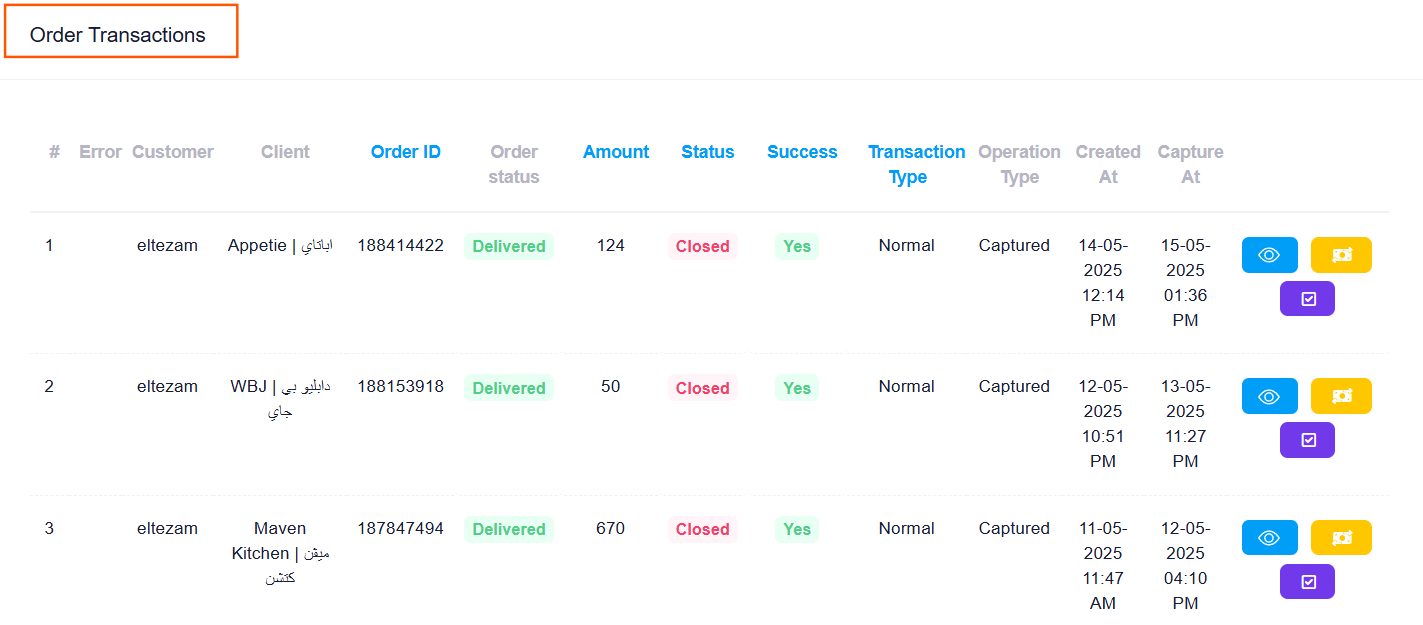Image resolution: width=1423 pixels, height=625 pixels.
Task: Click purple checkmark icon in row 1
Action: pos(1307,298)
